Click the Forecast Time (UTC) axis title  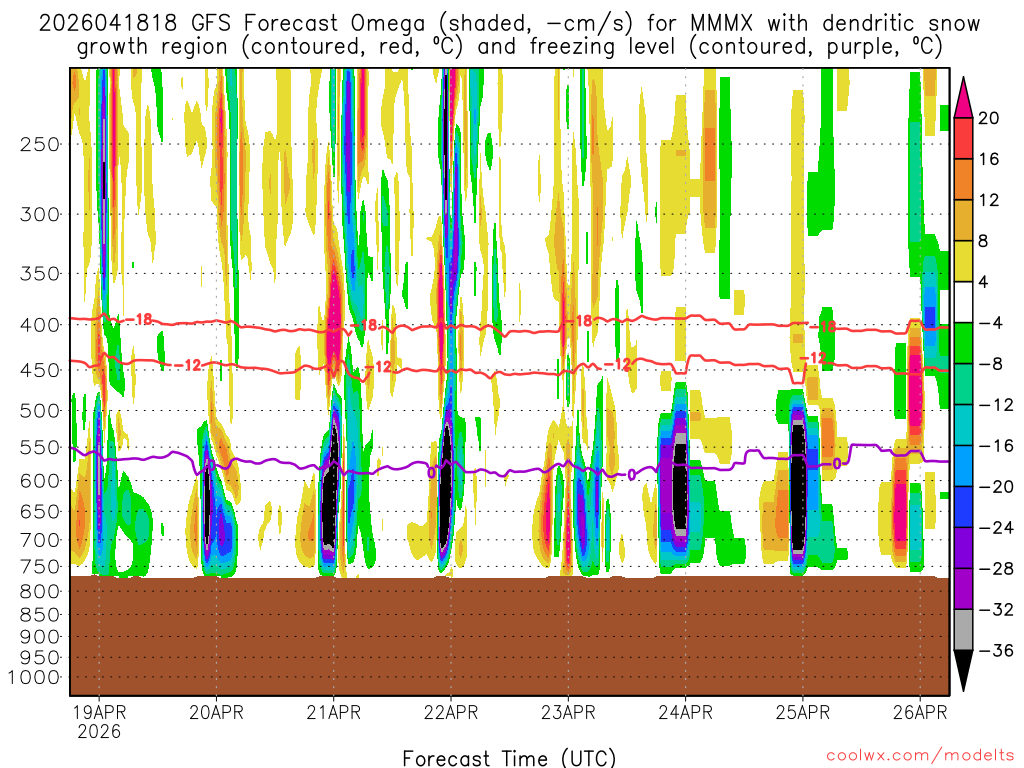click(x=509, y=757)
